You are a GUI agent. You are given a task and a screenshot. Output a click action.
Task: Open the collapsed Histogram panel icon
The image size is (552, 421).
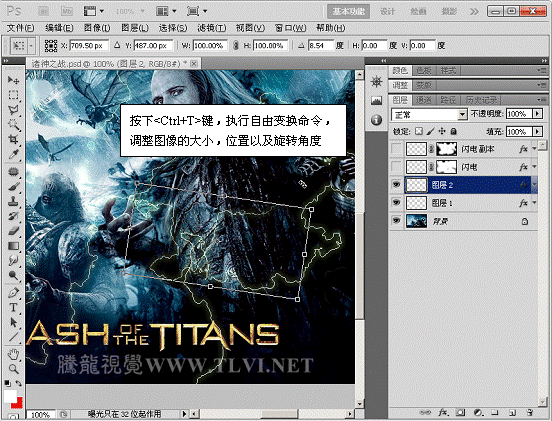coord(376,101)
